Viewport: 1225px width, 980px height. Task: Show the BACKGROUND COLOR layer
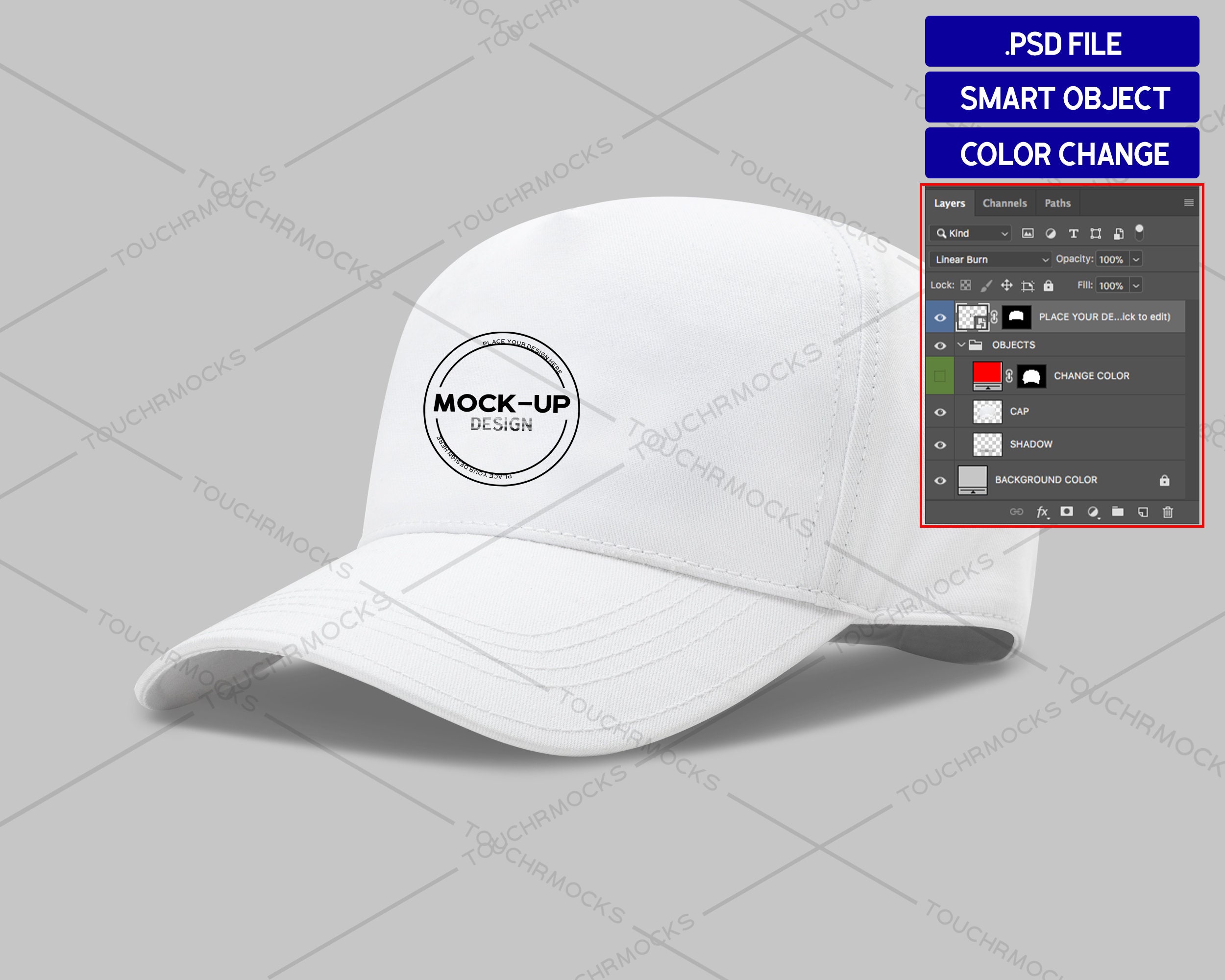point(940,480)
